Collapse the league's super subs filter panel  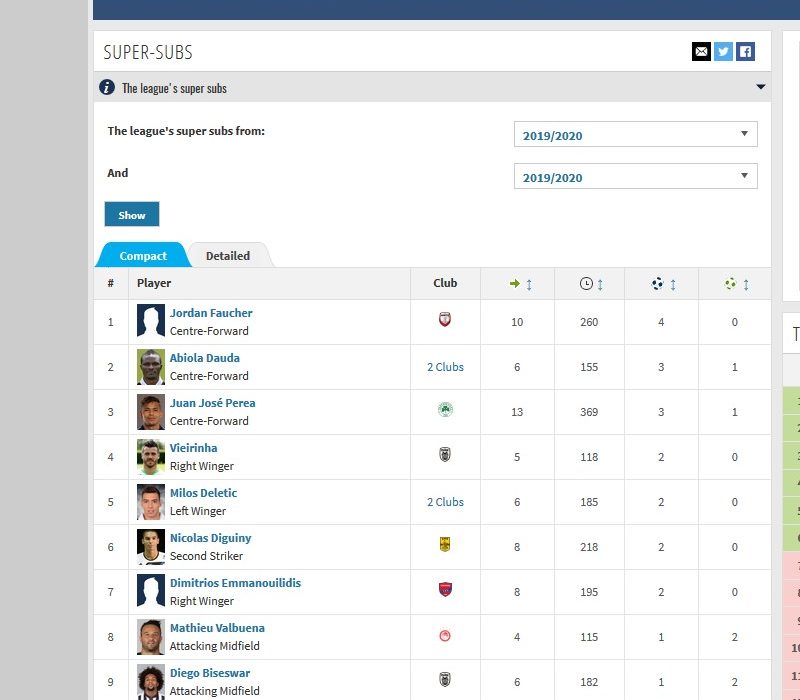click(761, 87)
